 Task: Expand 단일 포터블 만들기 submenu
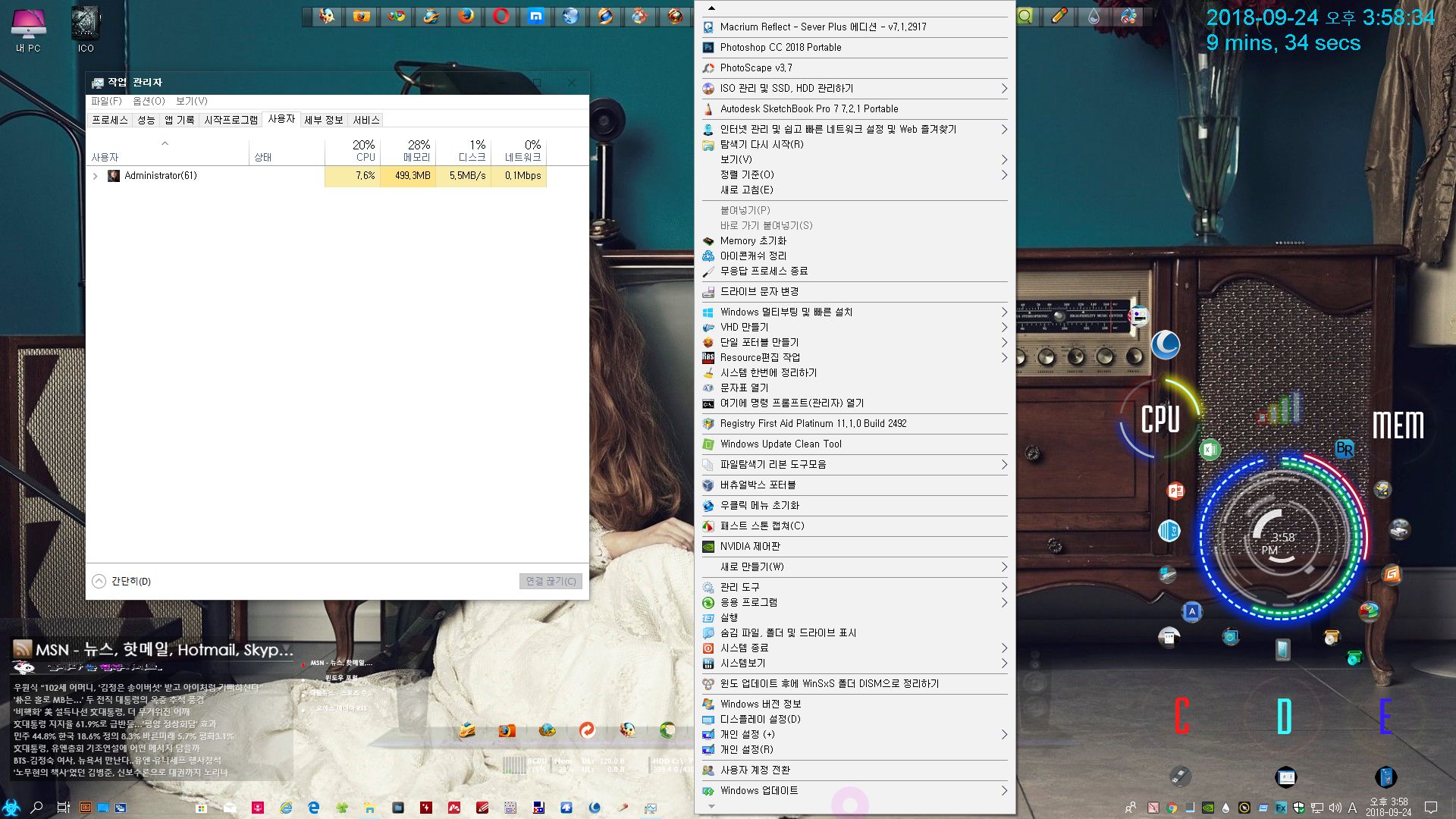pyautogui.click(x=855, y=342)
